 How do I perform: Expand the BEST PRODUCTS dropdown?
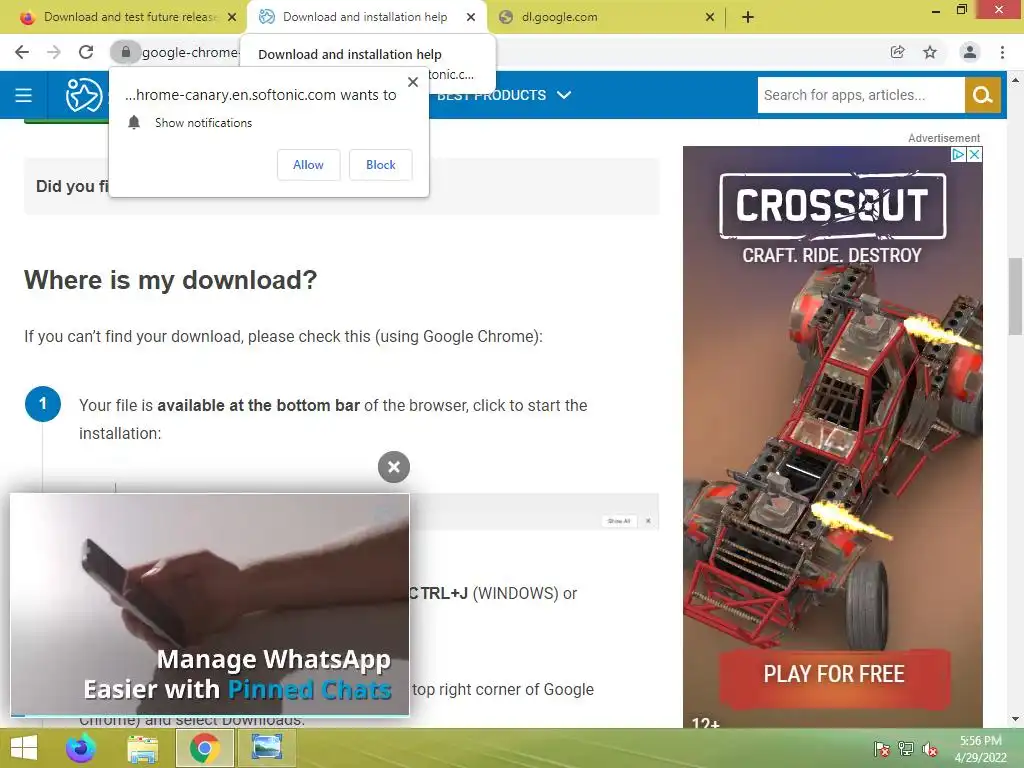504,95
